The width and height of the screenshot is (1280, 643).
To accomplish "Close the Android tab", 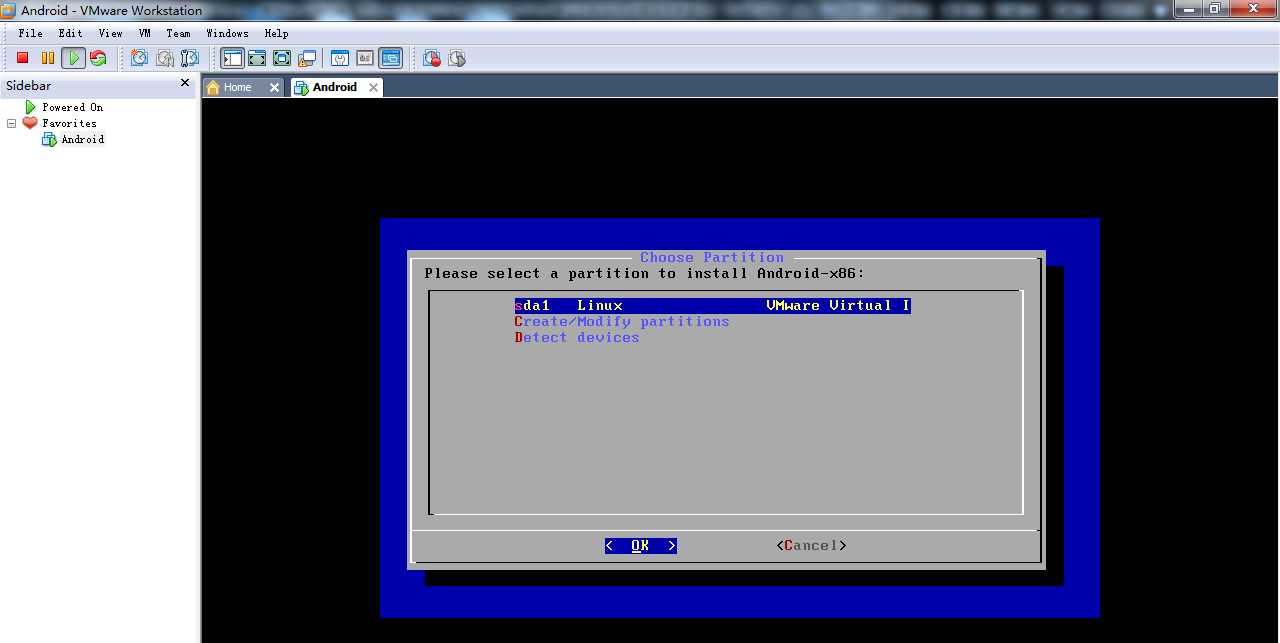I will pyautogui.click(x=373, y=87).
